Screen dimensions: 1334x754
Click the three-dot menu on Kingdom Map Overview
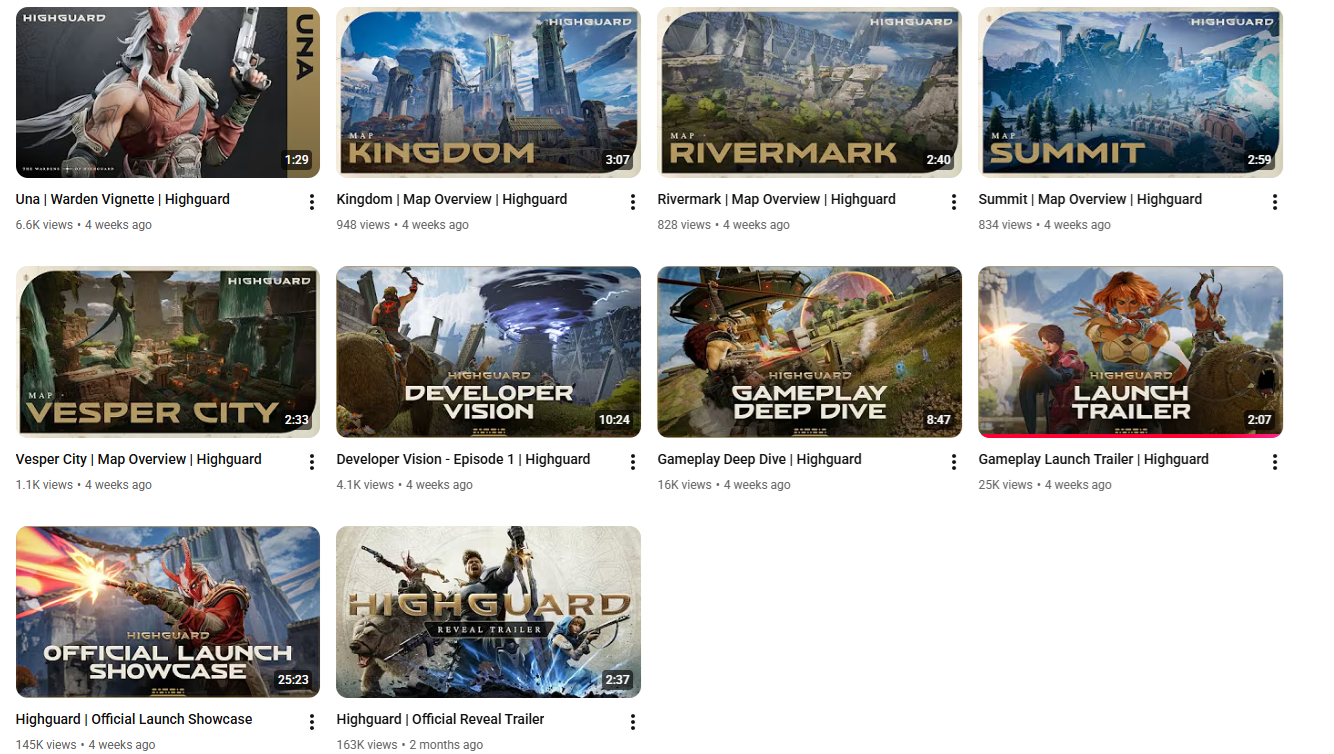pos(632,201)
